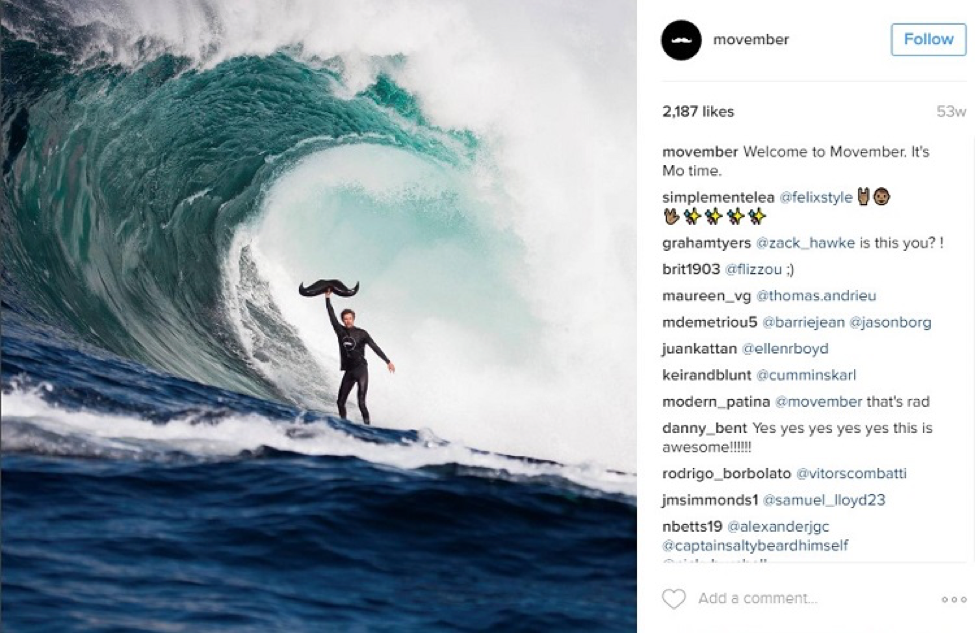Open commenter grahamtyers profile
Image resolution: width=975 pixels, height=633 pixels.
706,243
